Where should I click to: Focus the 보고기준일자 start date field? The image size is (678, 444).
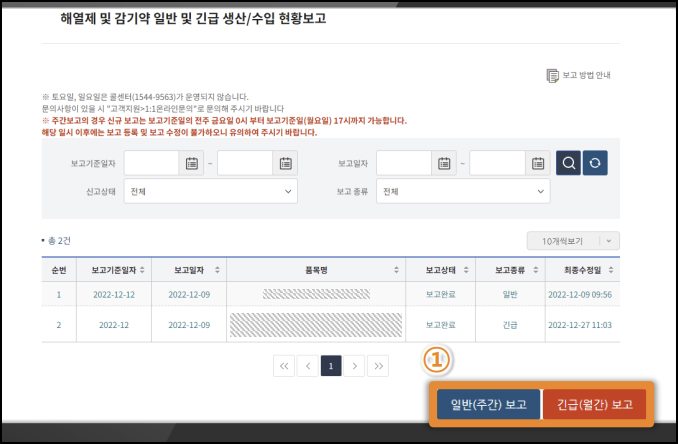(151, 163)
